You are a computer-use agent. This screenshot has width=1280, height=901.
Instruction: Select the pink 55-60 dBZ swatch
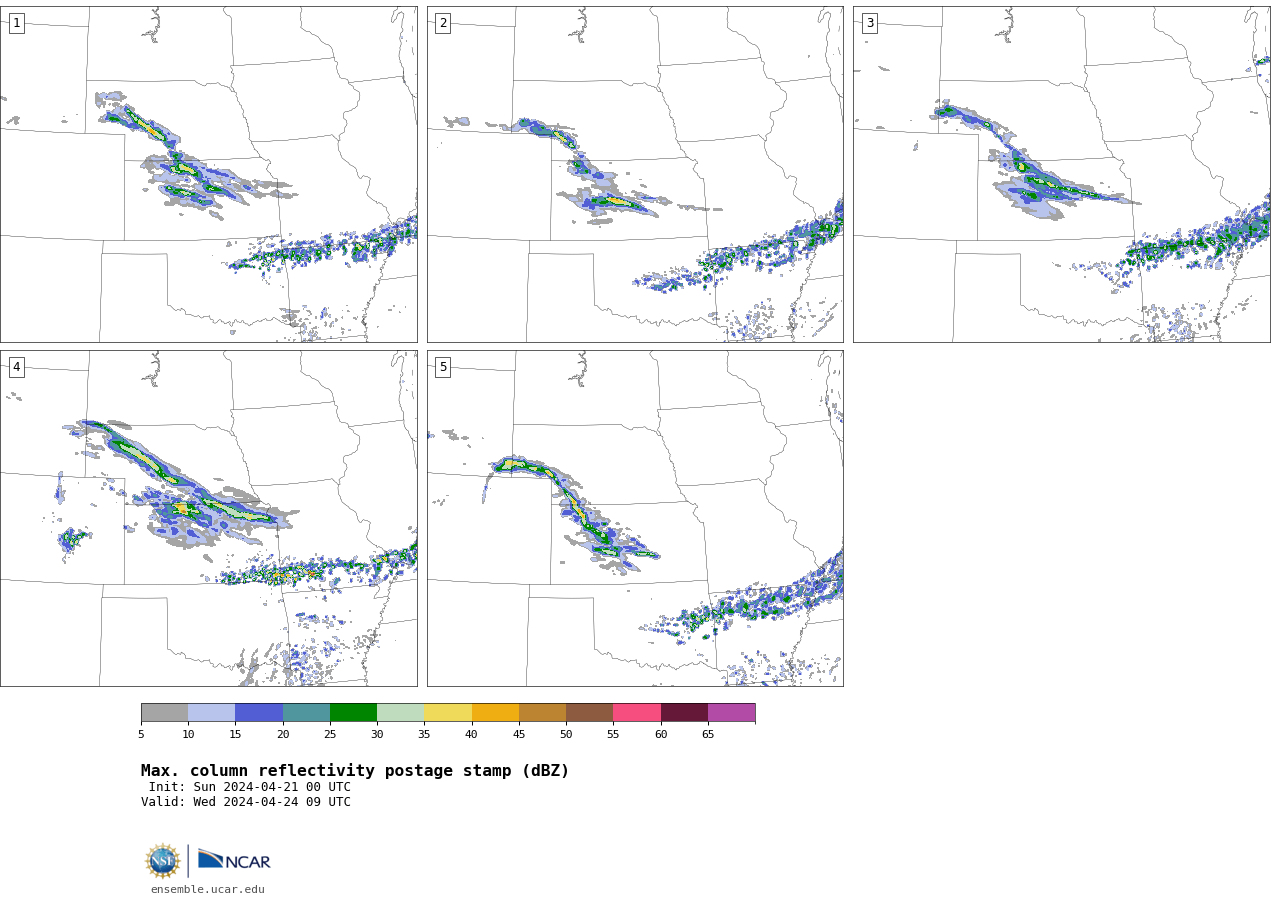[x=637, y=712]
